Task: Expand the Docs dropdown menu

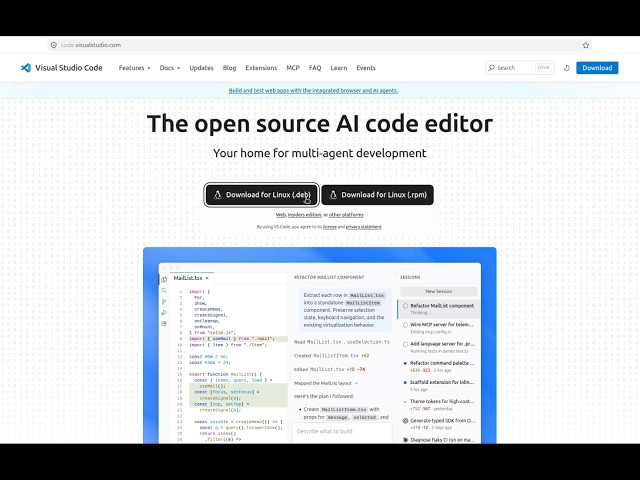Action: pos(169,68)
